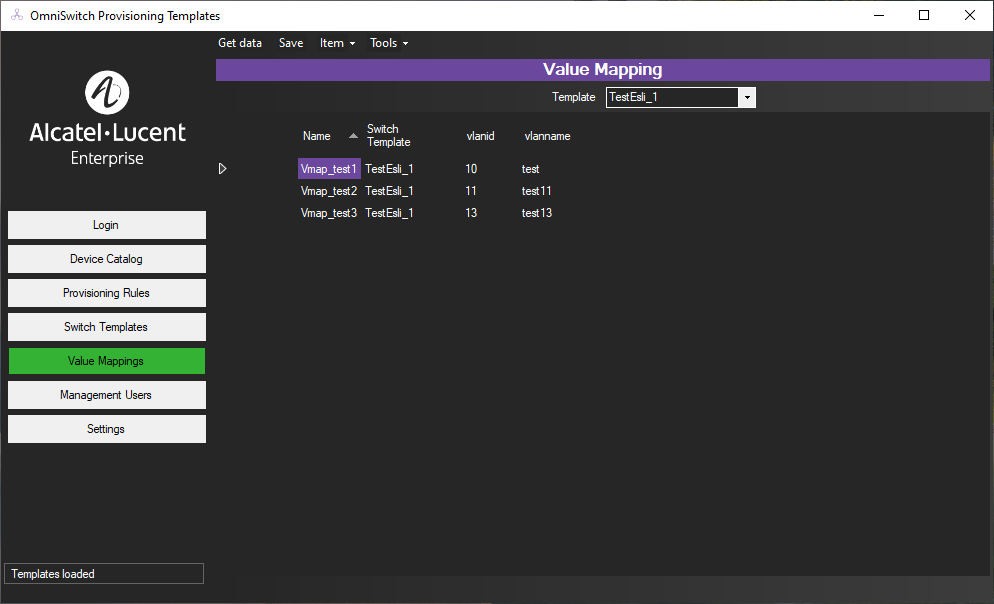Click Switch Template cell in Vmap_test3 row
The height and width of the screenshot is (604, 994).
coord(389,213)
